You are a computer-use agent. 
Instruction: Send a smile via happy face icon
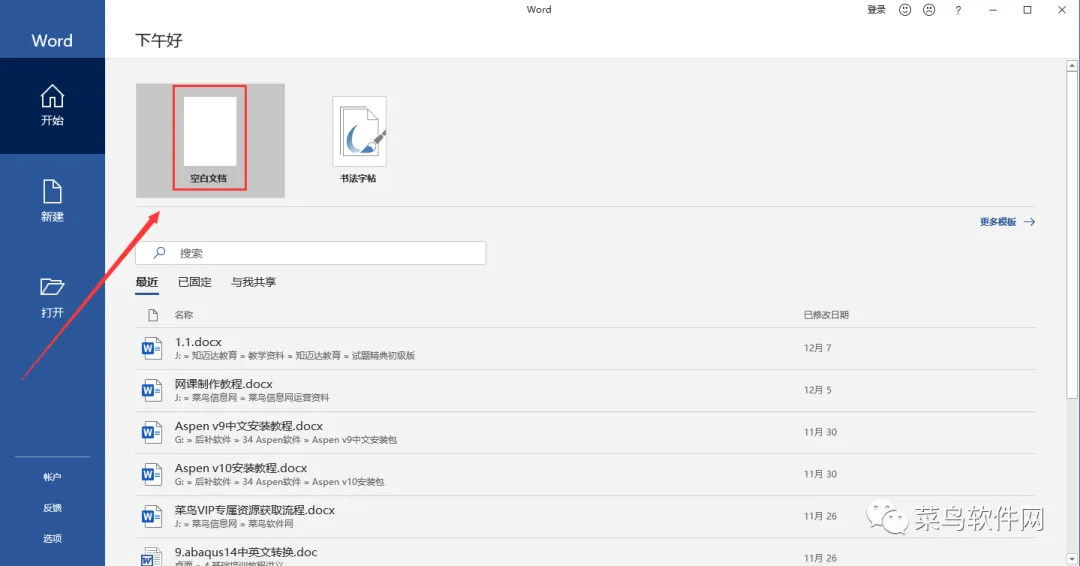(x=905, y=10)
